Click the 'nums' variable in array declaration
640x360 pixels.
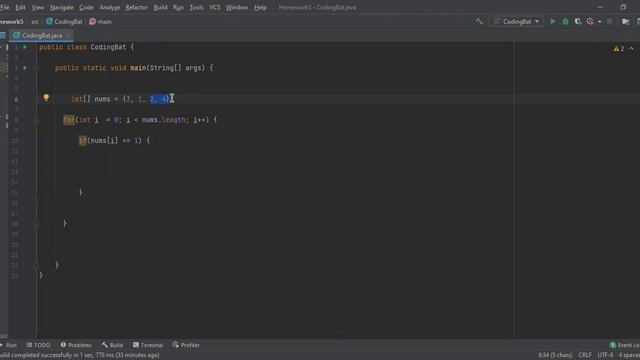point(102,99)
